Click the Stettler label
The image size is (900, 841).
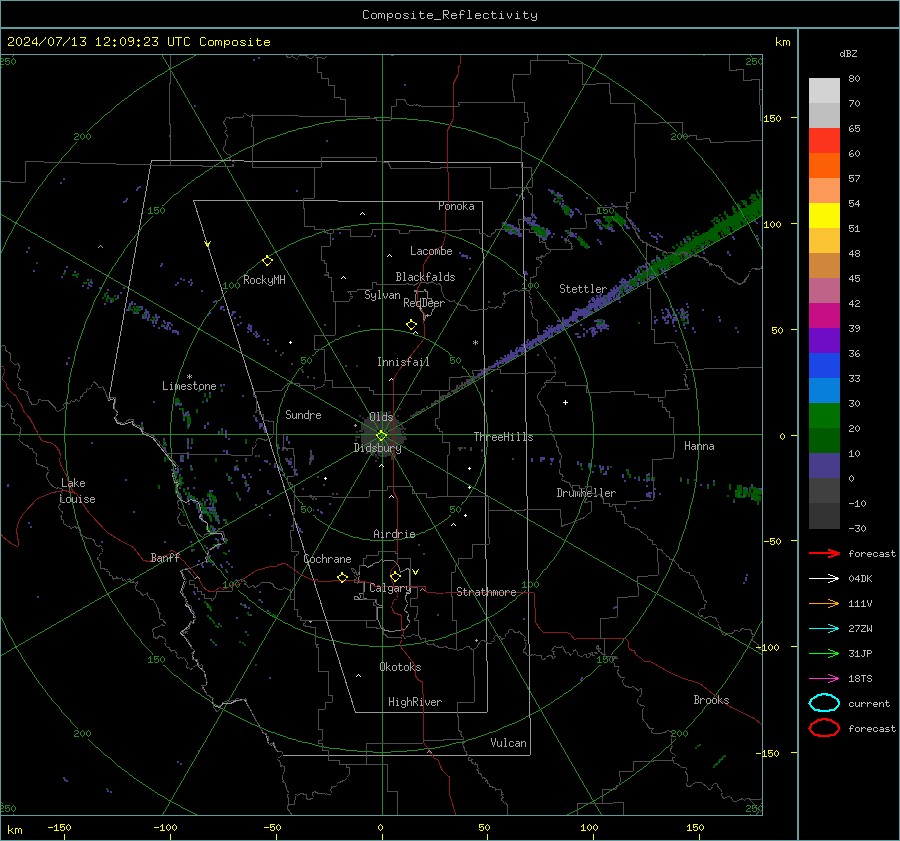[583, 289]
